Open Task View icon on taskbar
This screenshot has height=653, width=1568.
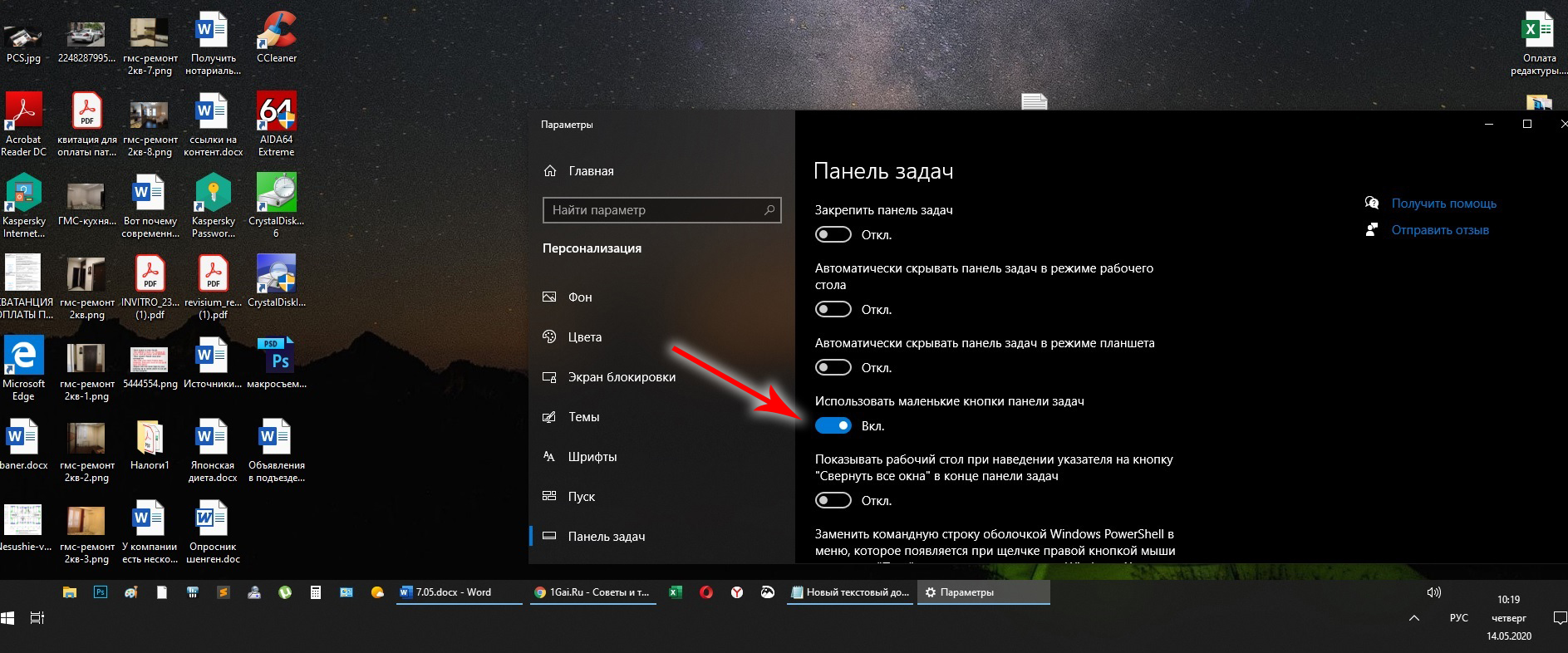[x=37, y=618]
